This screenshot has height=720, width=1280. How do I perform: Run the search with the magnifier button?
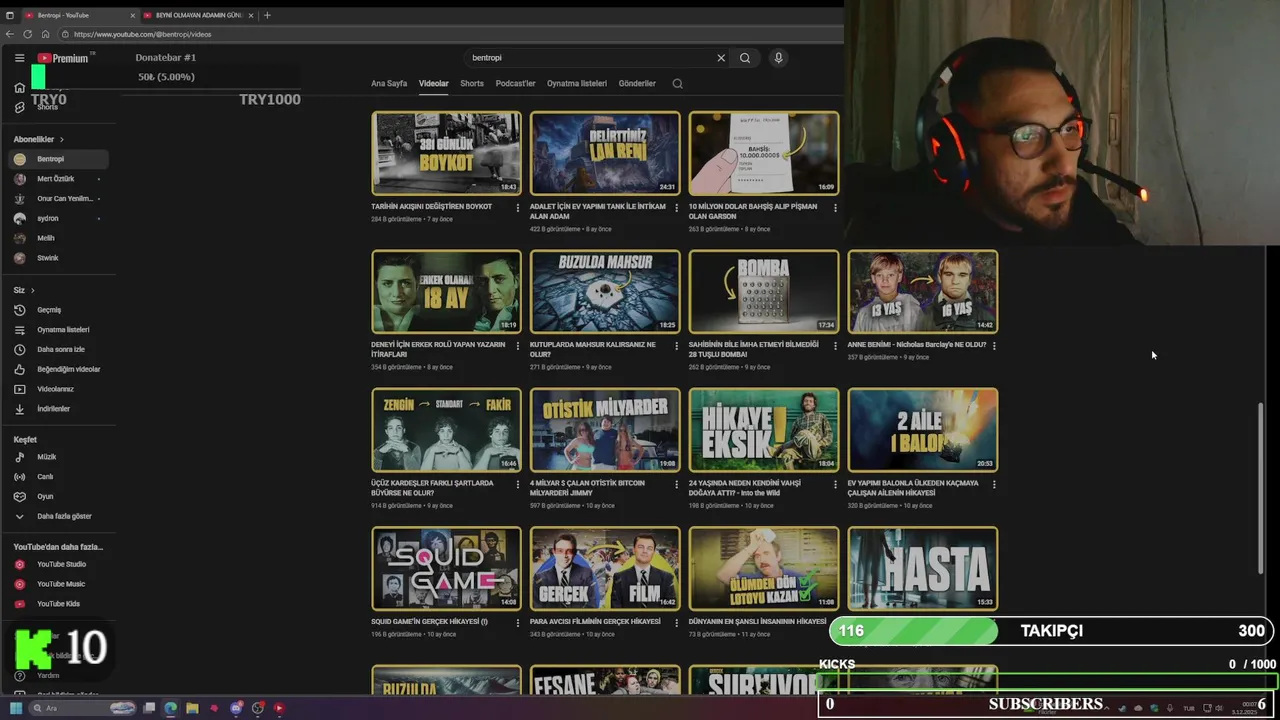pyautogui.click(x=745, y=58)
